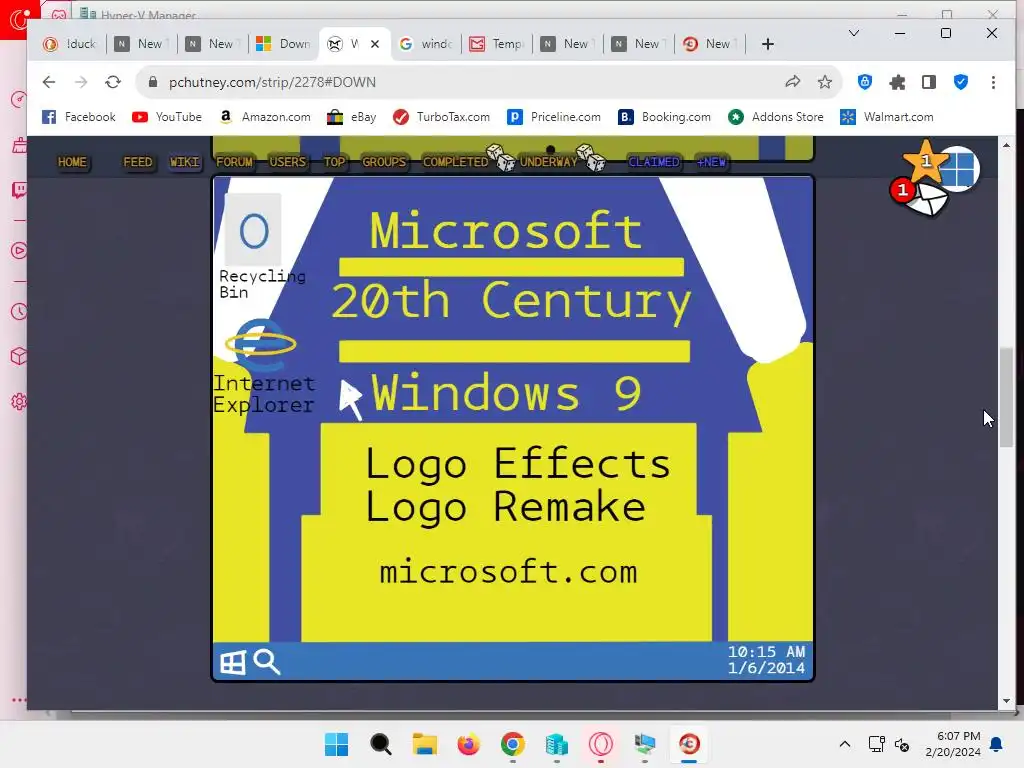Open the GROUPS menu item
Viewport: 1024px width, 768px height.
coord(384,162)
